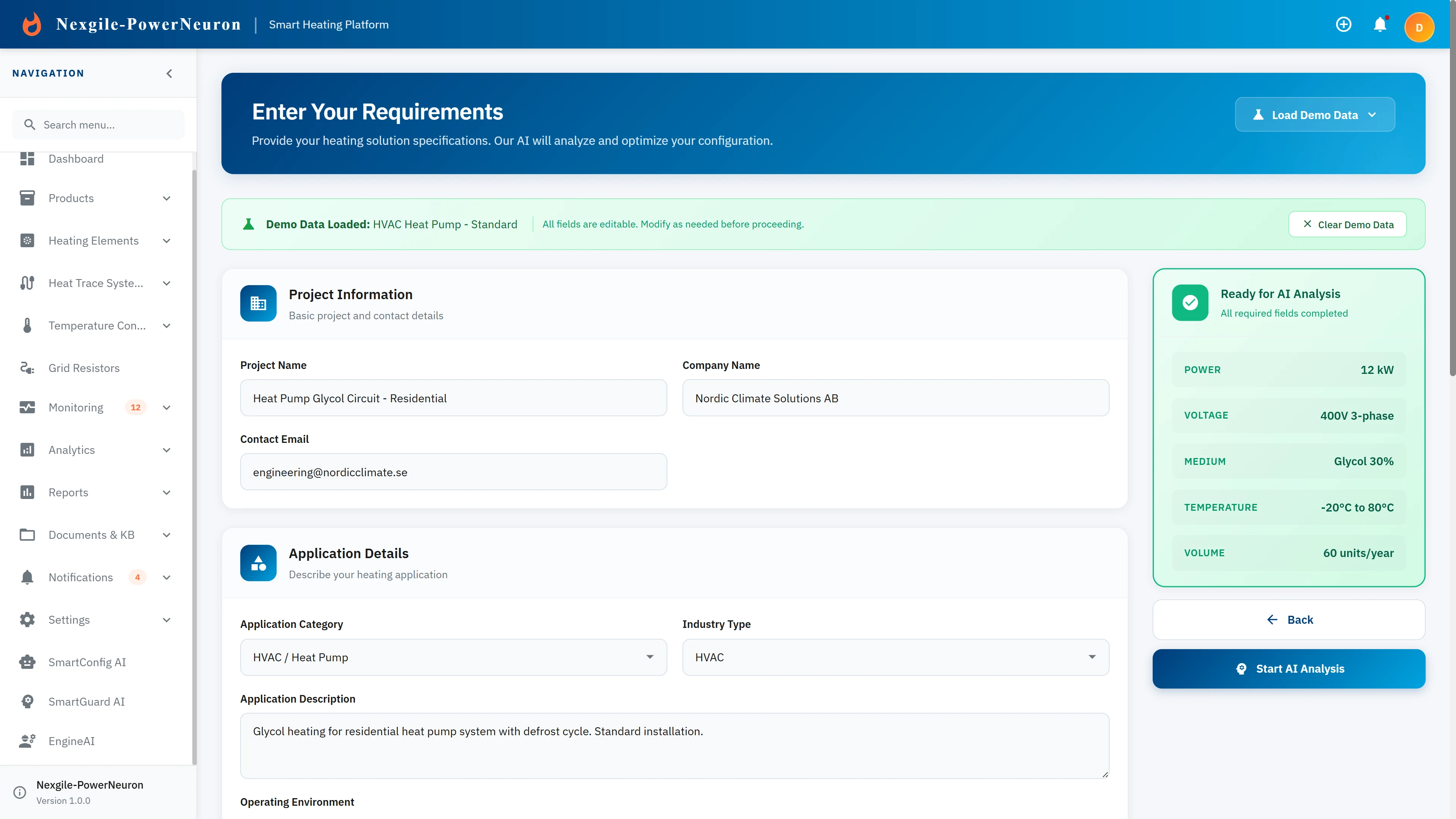Open SmartGuard AI in the sidebar
This screenshot has width=1456, height=819.
86,701
